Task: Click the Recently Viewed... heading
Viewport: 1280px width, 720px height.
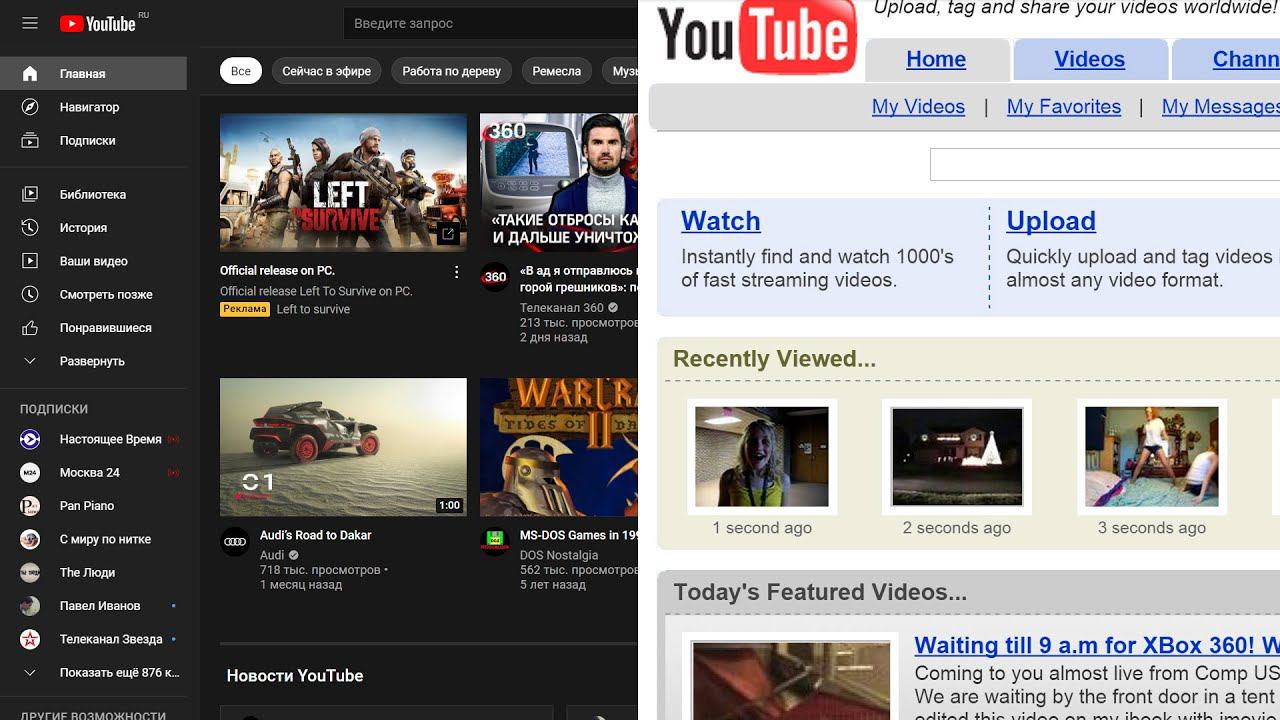Action: [774, 359]
